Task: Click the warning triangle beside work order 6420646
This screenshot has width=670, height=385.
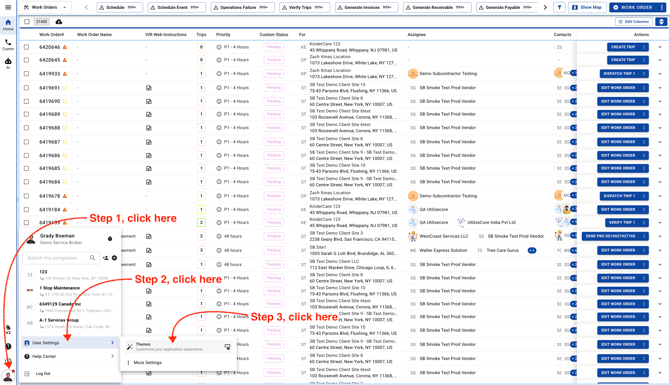Action: pos(65,47)
